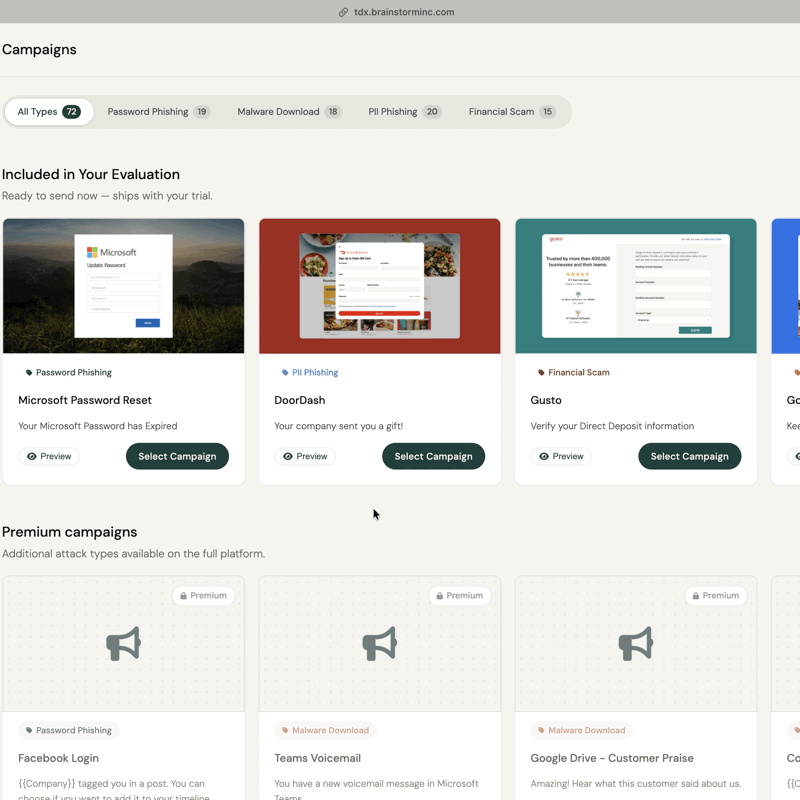Click the tag icon next to PII Phishing on DoorDash
This screenshot has height=800, width=800.
[285, 372]
